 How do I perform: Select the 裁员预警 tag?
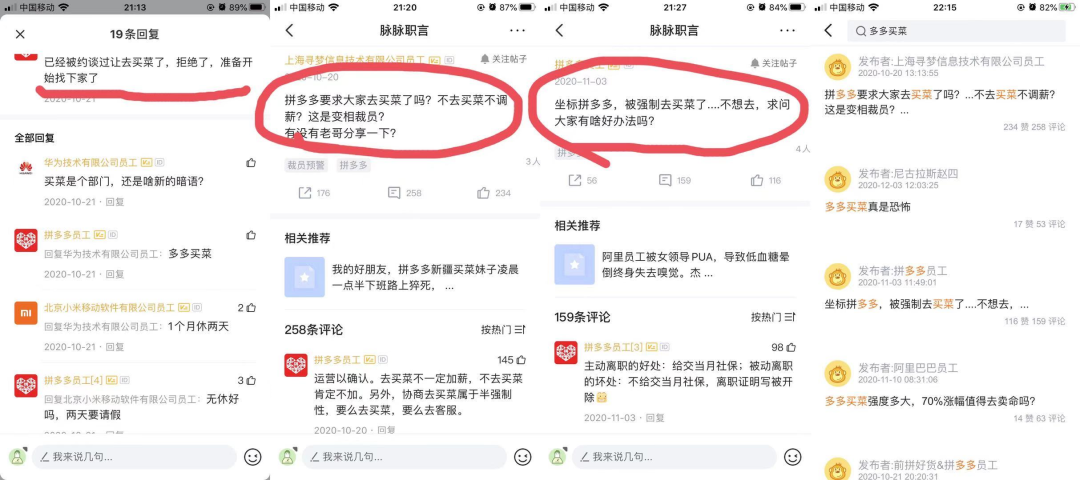(307, 165)
